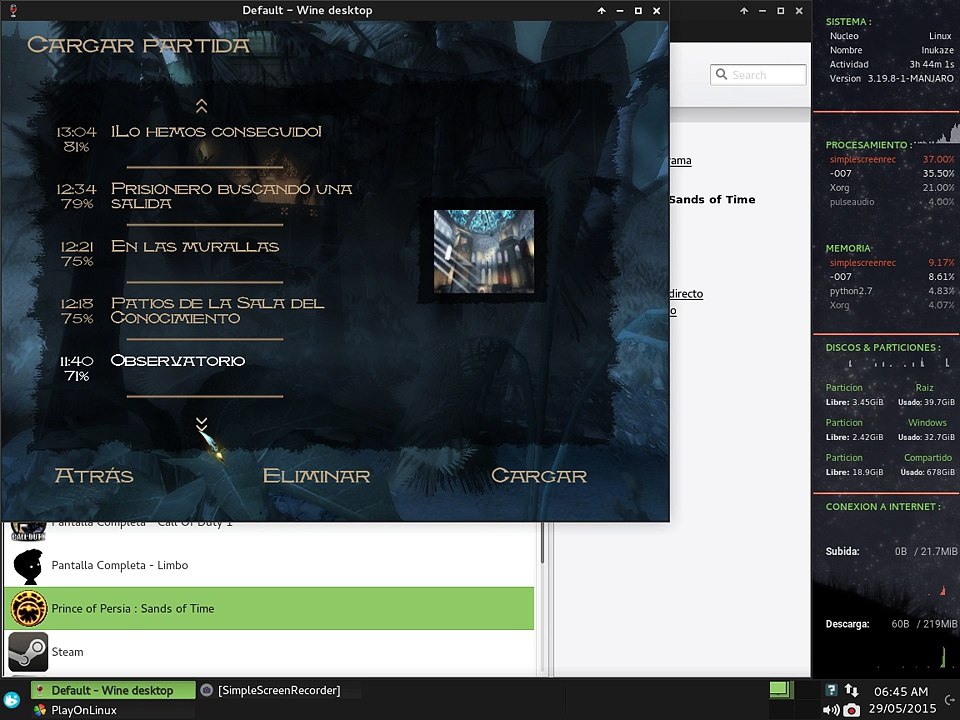Image resolution: width=960 pixels, height=720 pixels.
Task: Click the Wine glass icon in window title bar
Action: pos(13,10)
